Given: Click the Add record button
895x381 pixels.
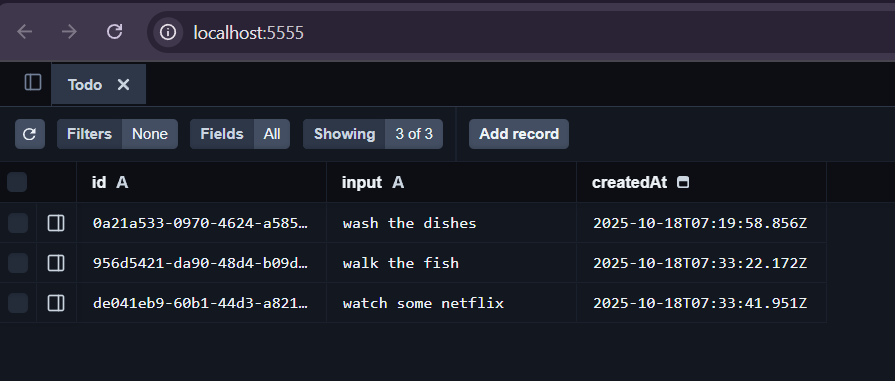Looking at the screenshot, I should point(519,134).
